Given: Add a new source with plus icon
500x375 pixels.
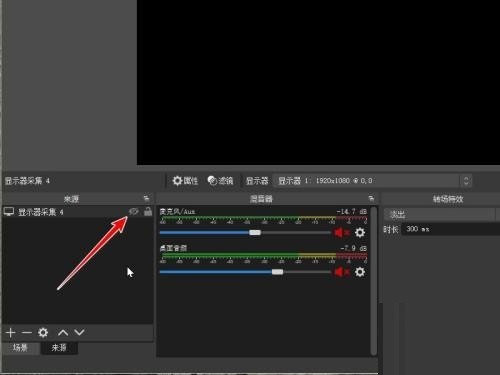Looking at the screenshot, I should [11, 332].
